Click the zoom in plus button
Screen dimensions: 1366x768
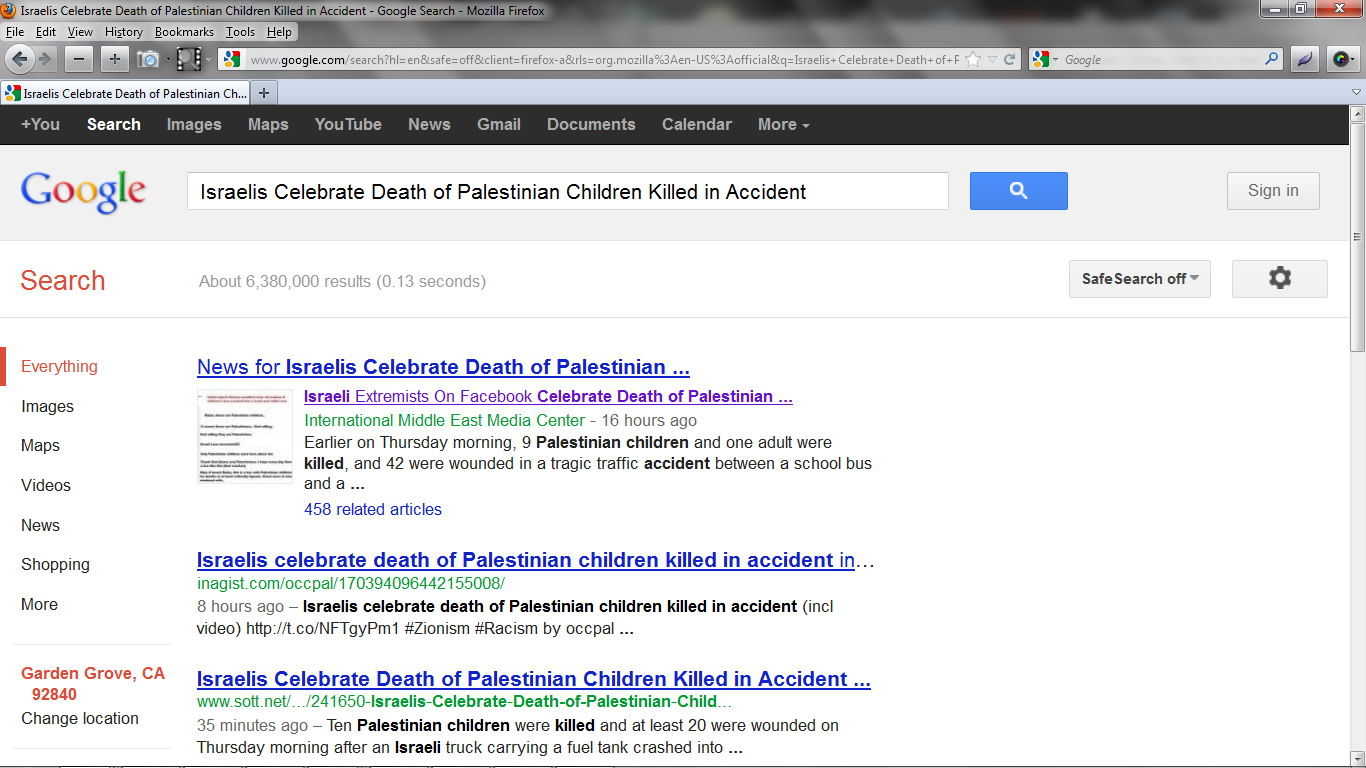pyautogui.click(x=115, y=59)
